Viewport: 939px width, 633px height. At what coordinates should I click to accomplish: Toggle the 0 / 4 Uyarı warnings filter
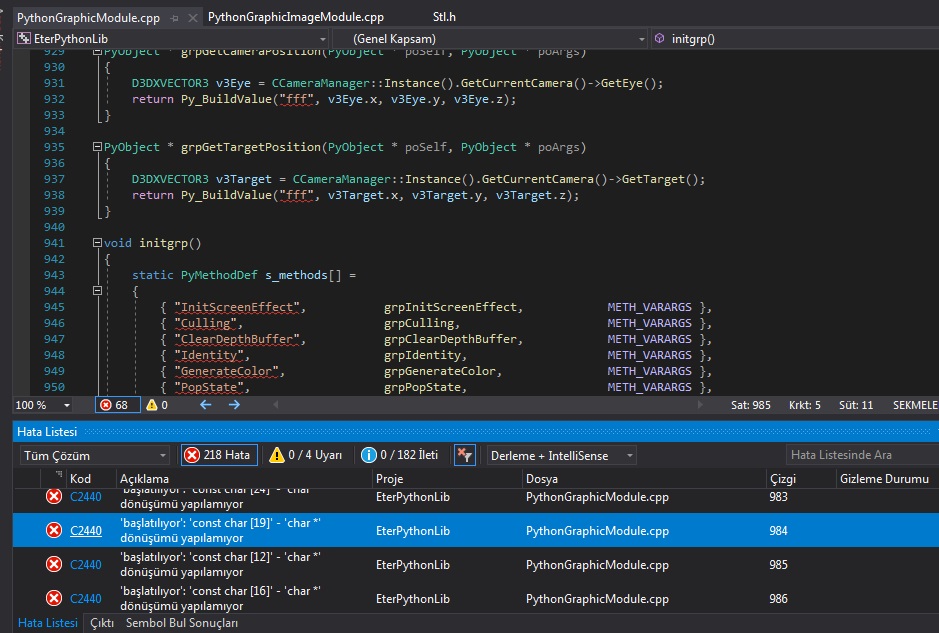[305, 455]
